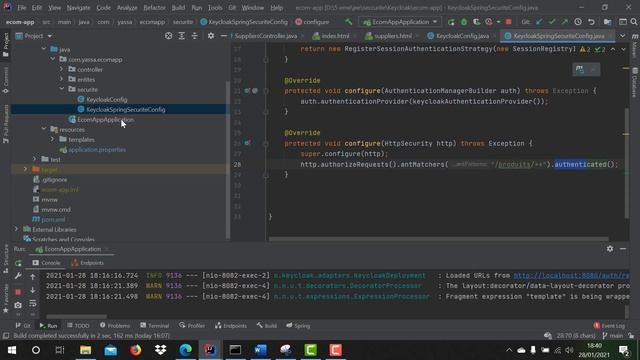
Task: Click the console horizontal scrollbar
Action: click(76, 316)
